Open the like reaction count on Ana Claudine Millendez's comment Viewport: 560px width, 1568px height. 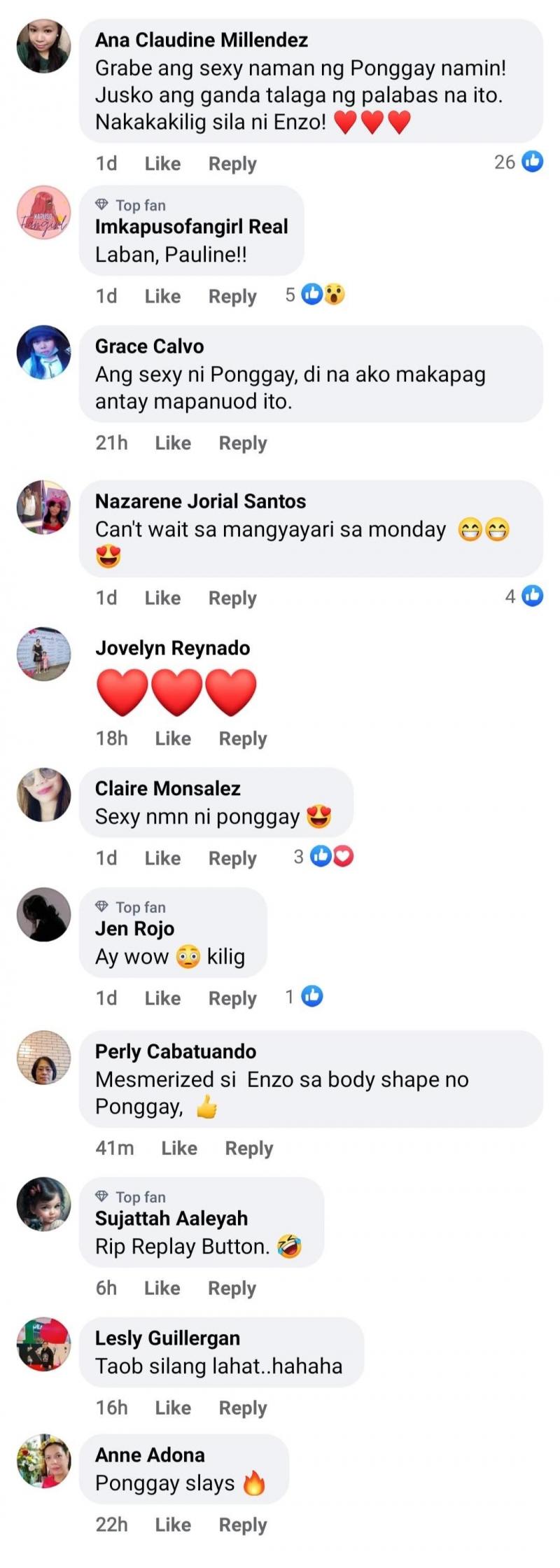[x=519, y=162]
